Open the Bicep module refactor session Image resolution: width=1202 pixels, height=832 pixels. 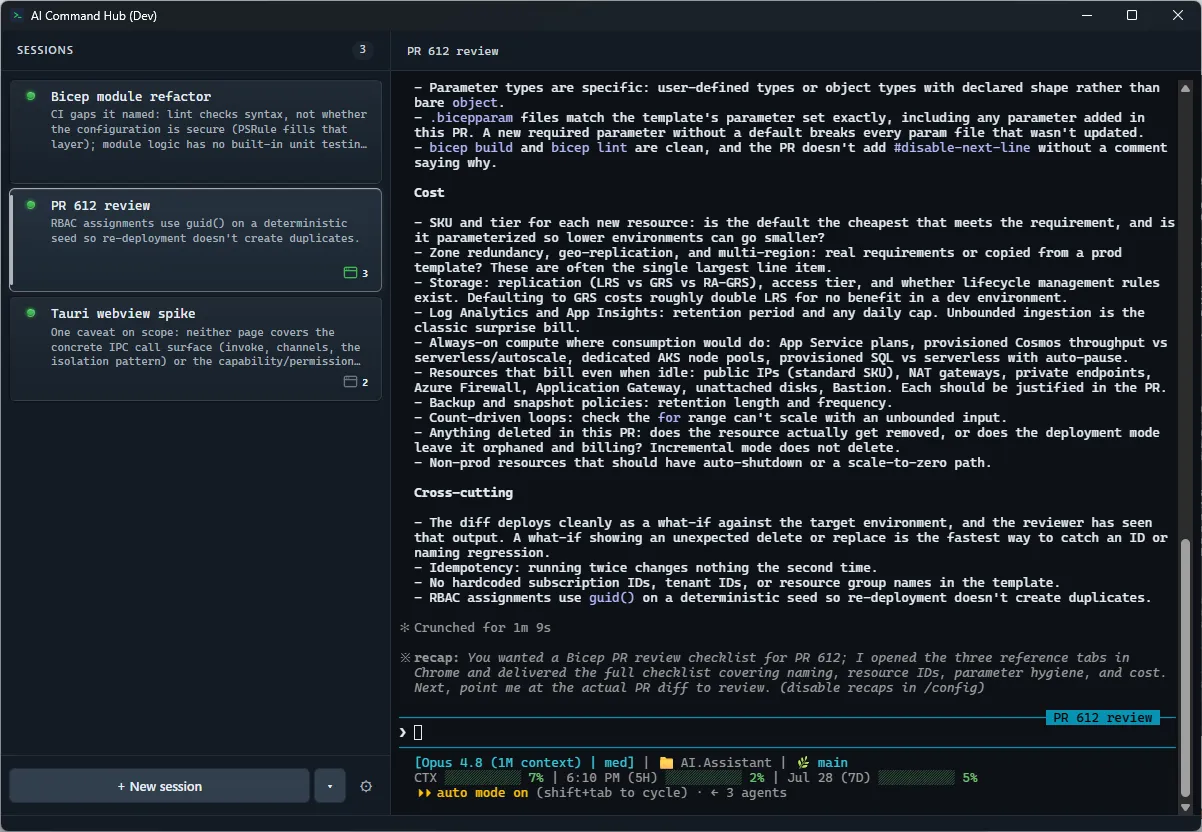tap(196, 131)
